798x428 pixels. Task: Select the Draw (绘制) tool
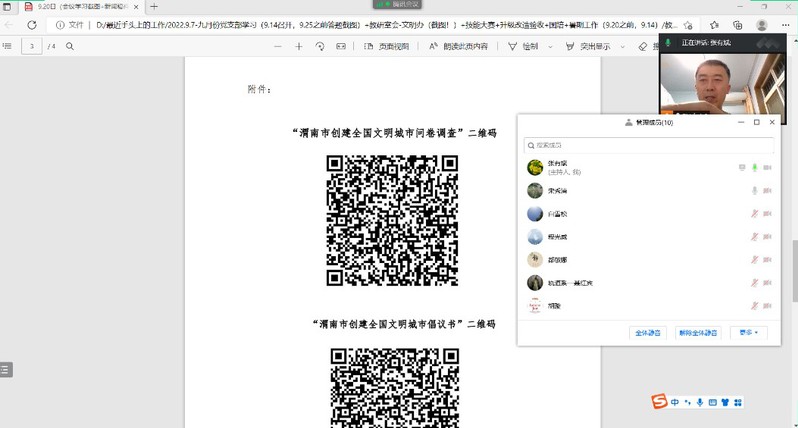pyautogui.click(x=523, y=46)
